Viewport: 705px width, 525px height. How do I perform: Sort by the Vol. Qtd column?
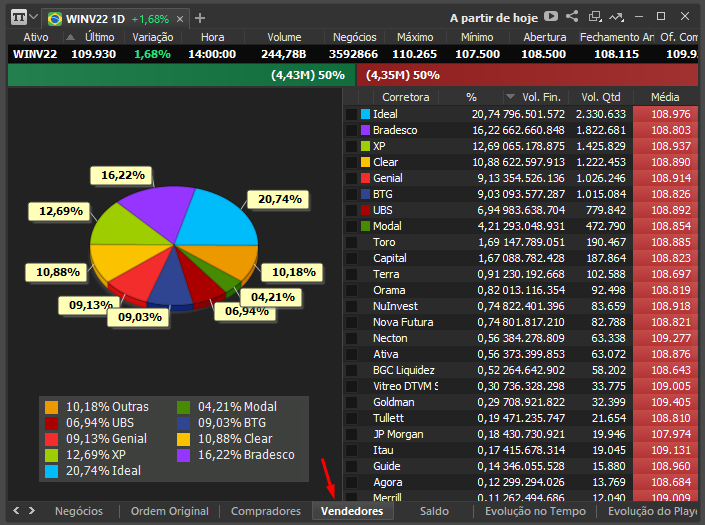point(601,97)
